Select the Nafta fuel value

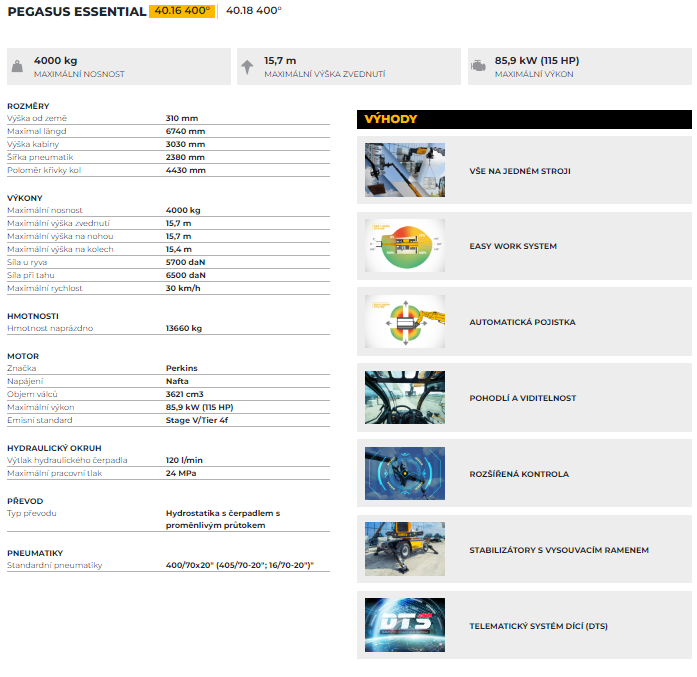[x=177, y=381]
